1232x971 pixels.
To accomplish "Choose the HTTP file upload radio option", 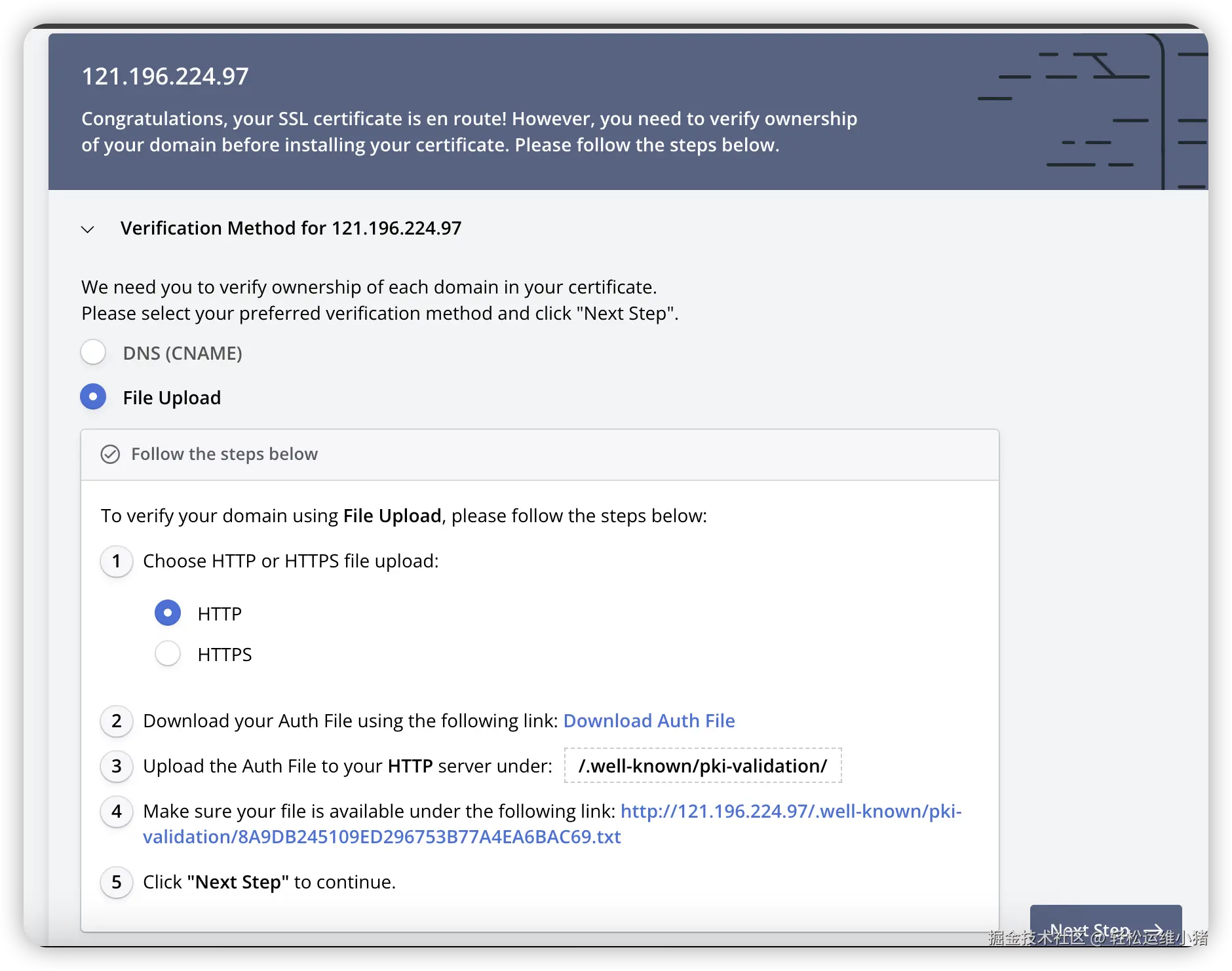I will 168,613.
